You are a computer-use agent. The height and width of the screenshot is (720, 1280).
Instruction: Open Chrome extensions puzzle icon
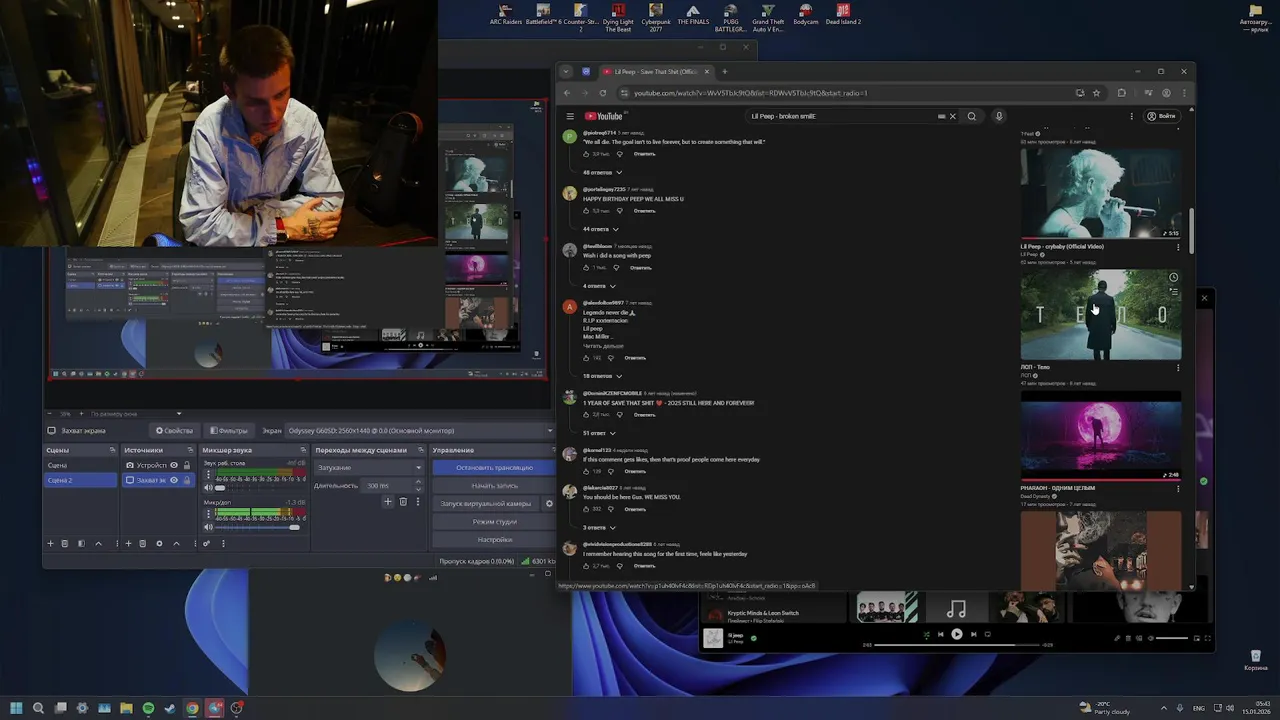point(1121,93)
